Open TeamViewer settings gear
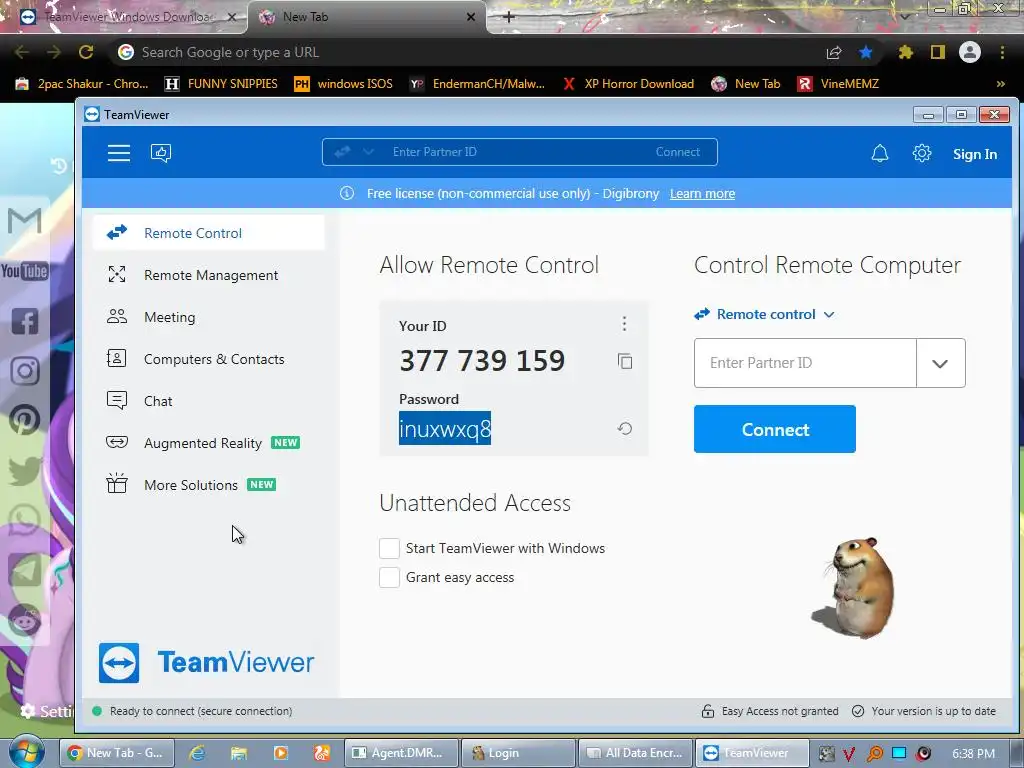This screenshot has width=1024, height=768. [x=921, y=153]
